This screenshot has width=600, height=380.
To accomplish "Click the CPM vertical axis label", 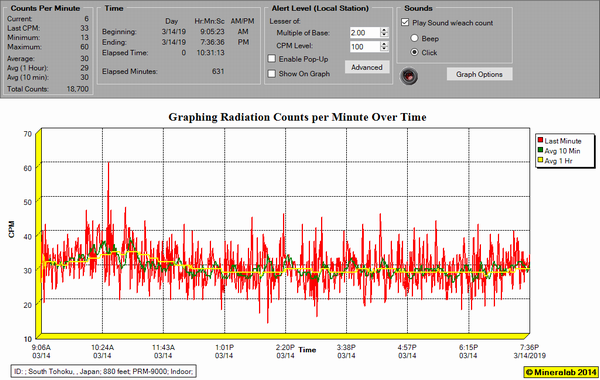I will tap(11, 229).
